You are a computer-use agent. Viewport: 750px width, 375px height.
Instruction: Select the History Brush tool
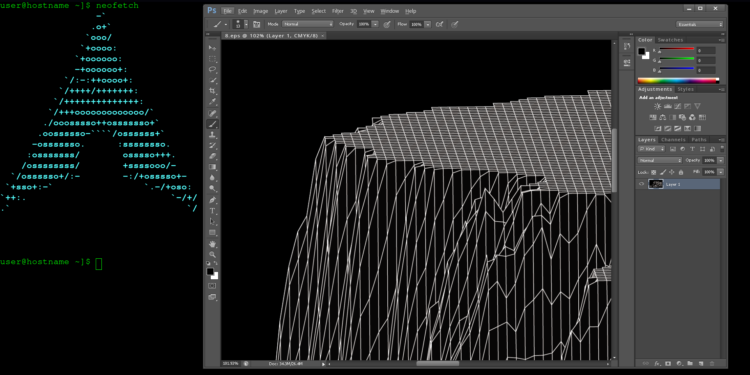(212, 145)
